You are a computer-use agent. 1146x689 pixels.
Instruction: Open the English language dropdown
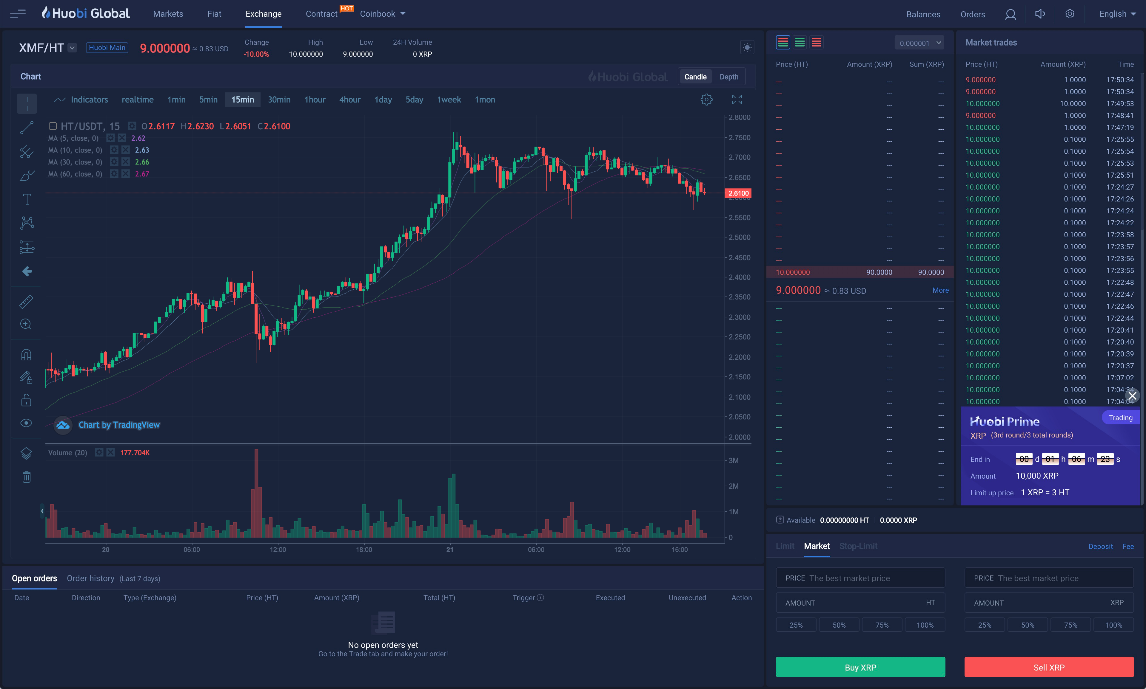coord(1117,14)
